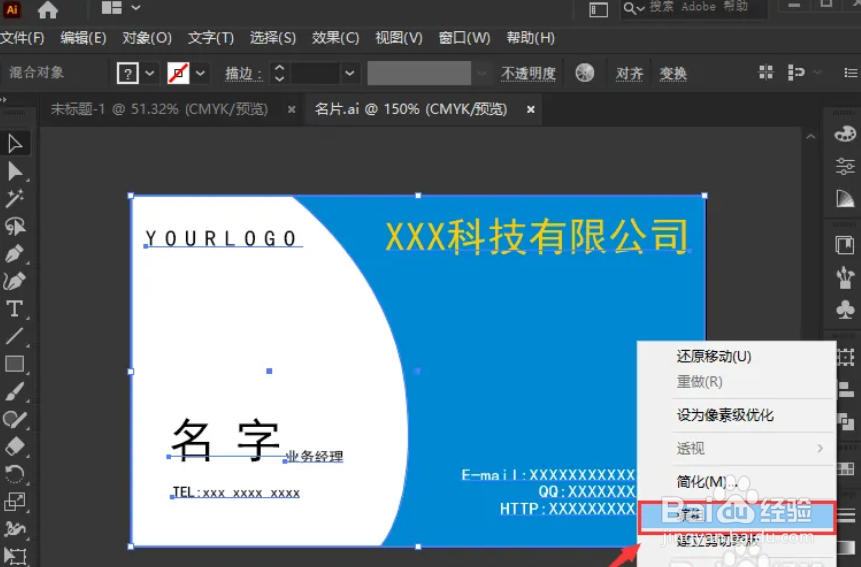
Task: Open the 窗口(W) menu
Action: pyautogui.click(x=465, y=38)
